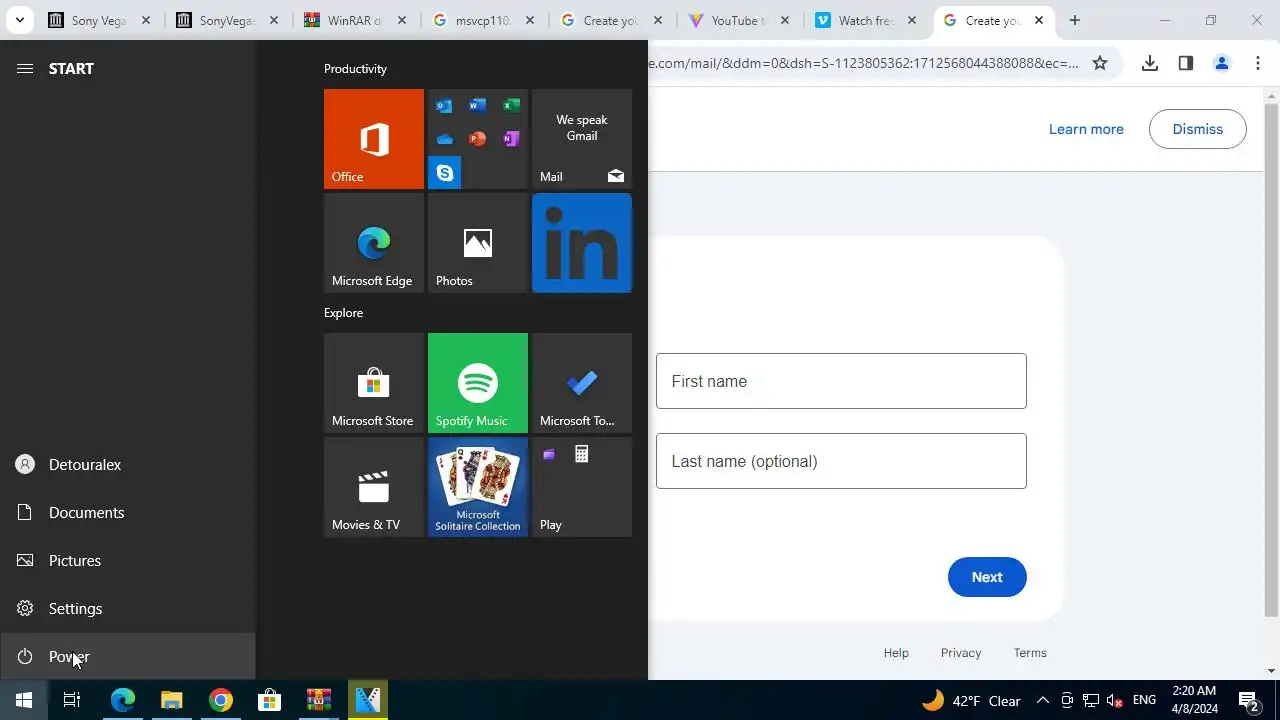The image size is (1280, 720).
Task: Open the Mail tile
Action: (582, 139)
